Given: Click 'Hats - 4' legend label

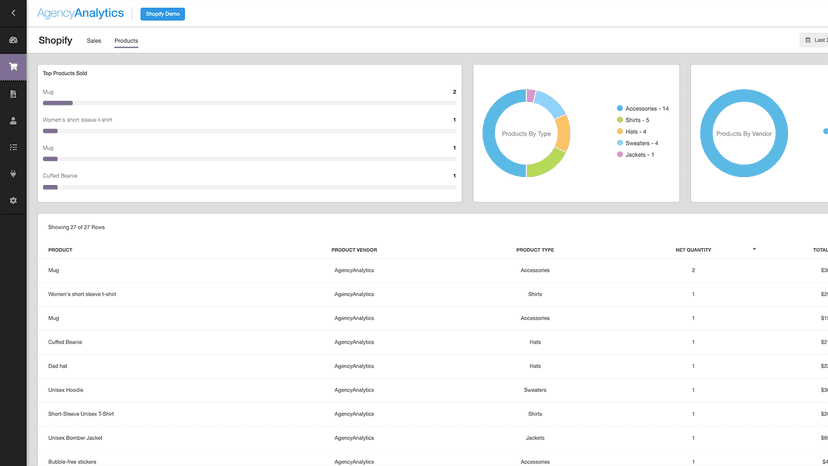Looking at the screenshot, I should 635,132.
